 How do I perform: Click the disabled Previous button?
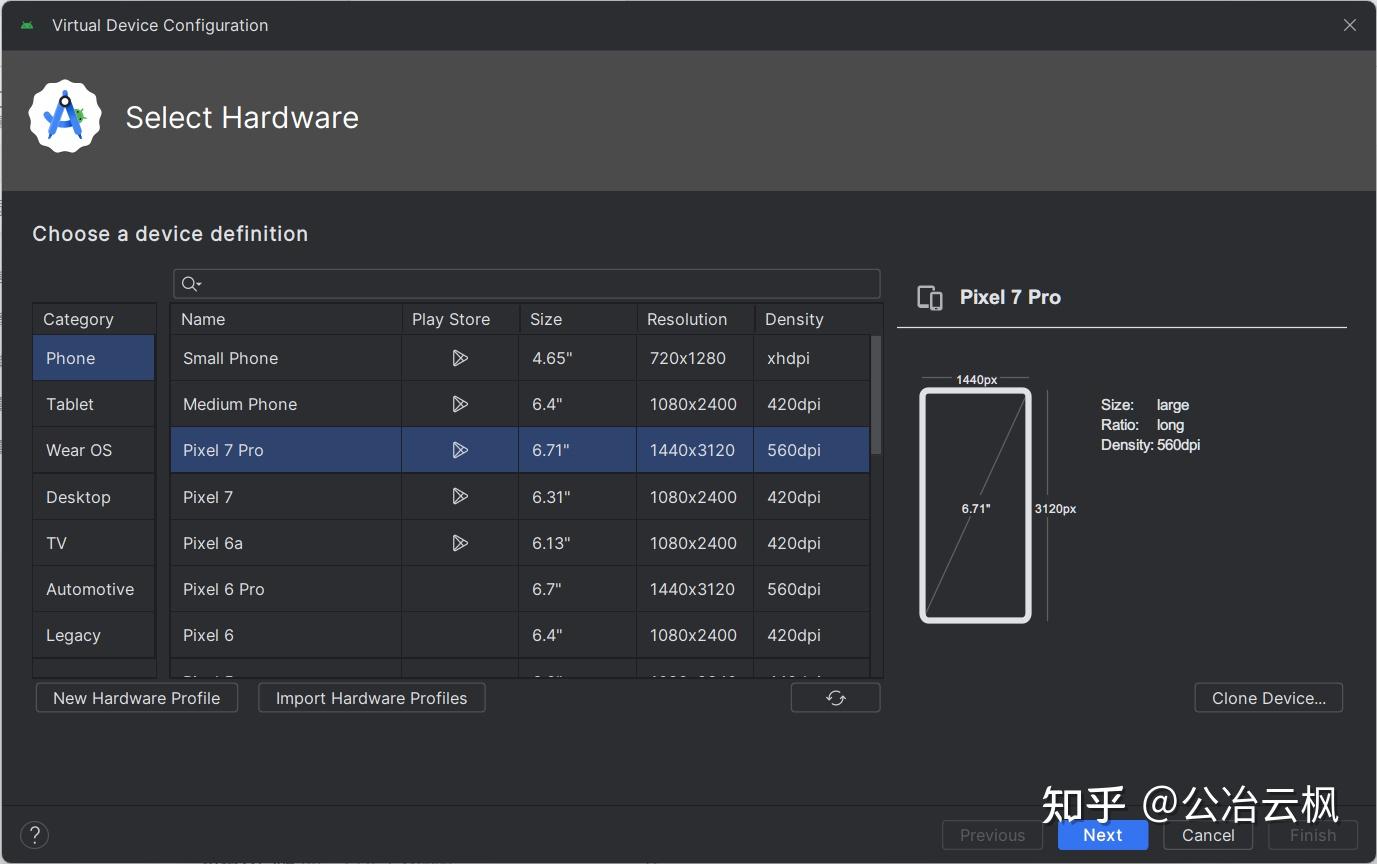[x=992, y=835]
